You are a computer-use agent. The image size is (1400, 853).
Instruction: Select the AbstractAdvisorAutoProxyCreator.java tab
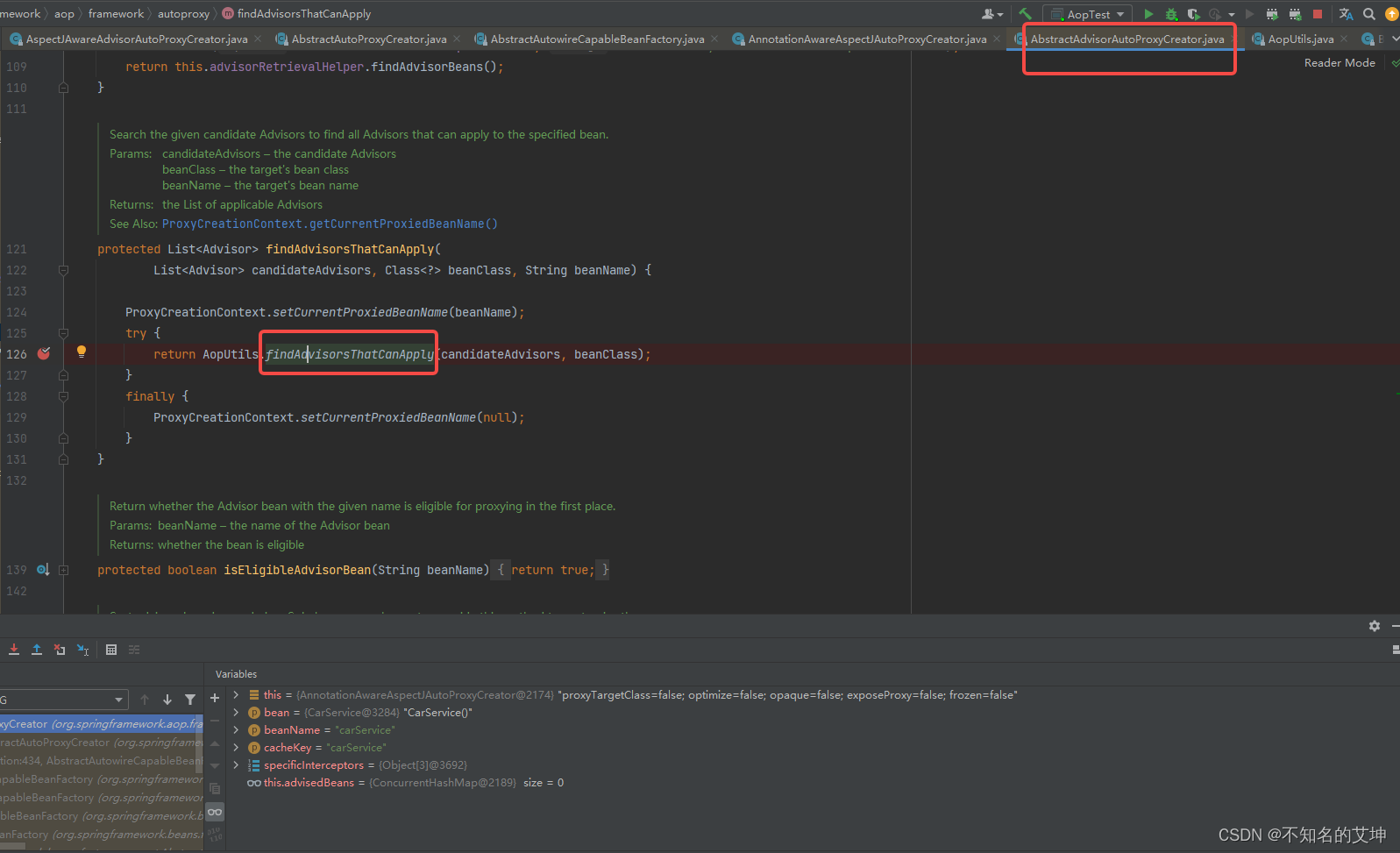[1126, 39]
